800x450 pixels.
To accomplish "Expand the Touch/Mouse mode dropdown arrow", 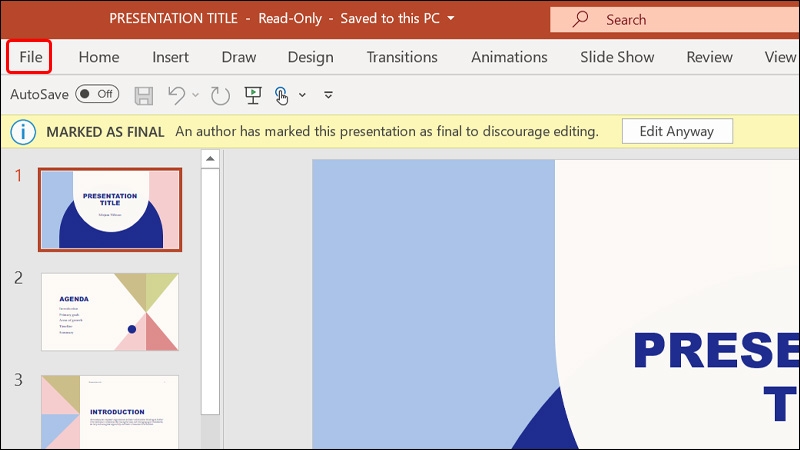I will click(302, 95).
